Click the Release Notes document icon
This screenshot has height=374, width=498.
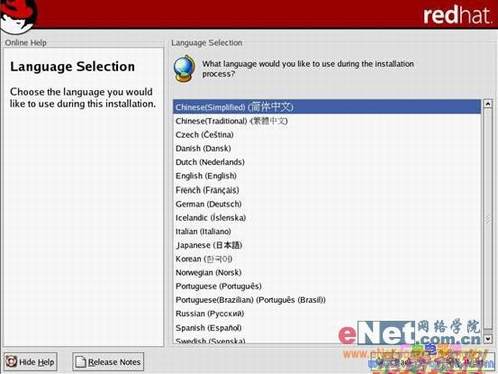(80, 362)
